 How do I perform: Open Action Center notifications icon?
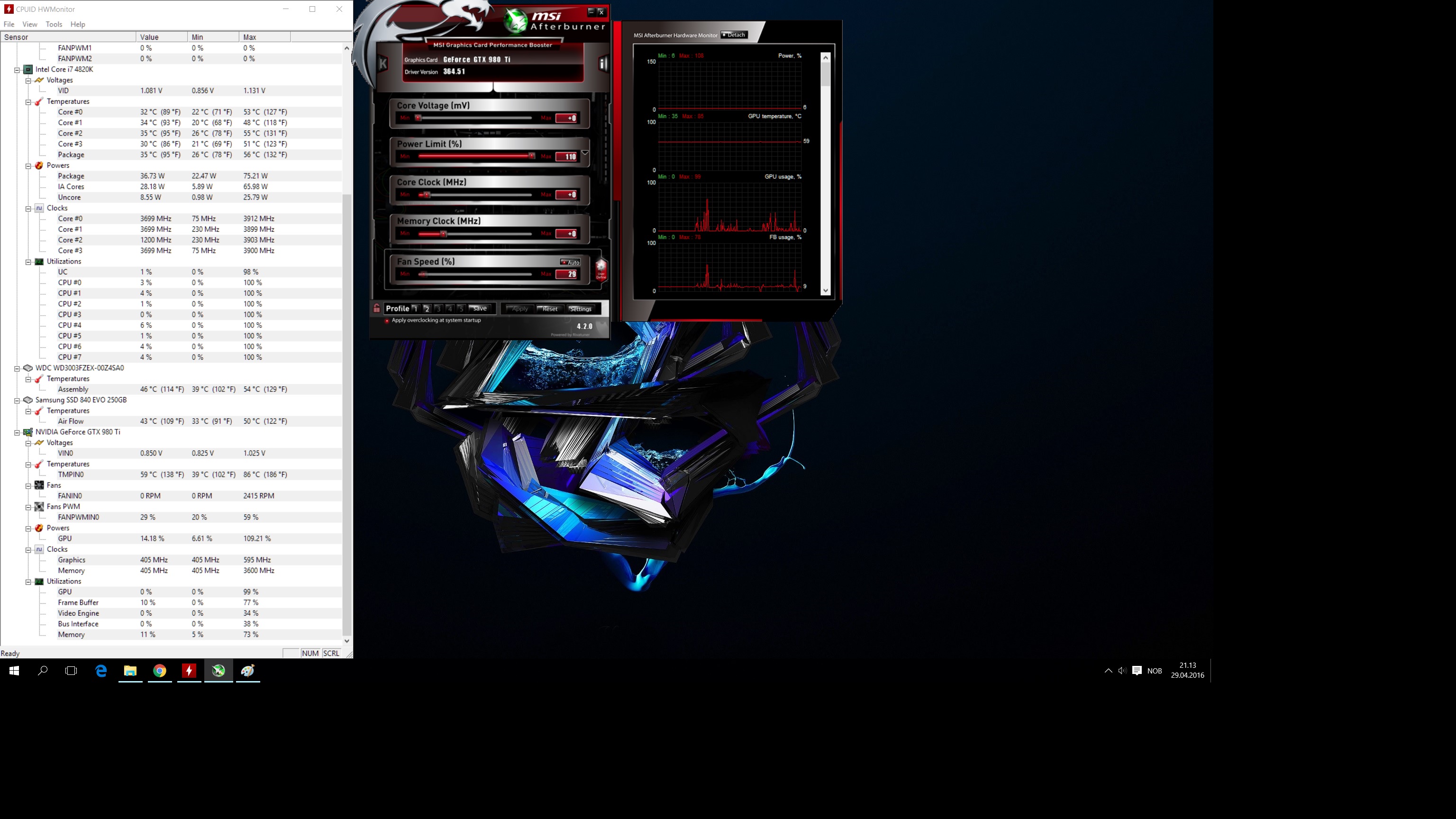click(1137, 670)
